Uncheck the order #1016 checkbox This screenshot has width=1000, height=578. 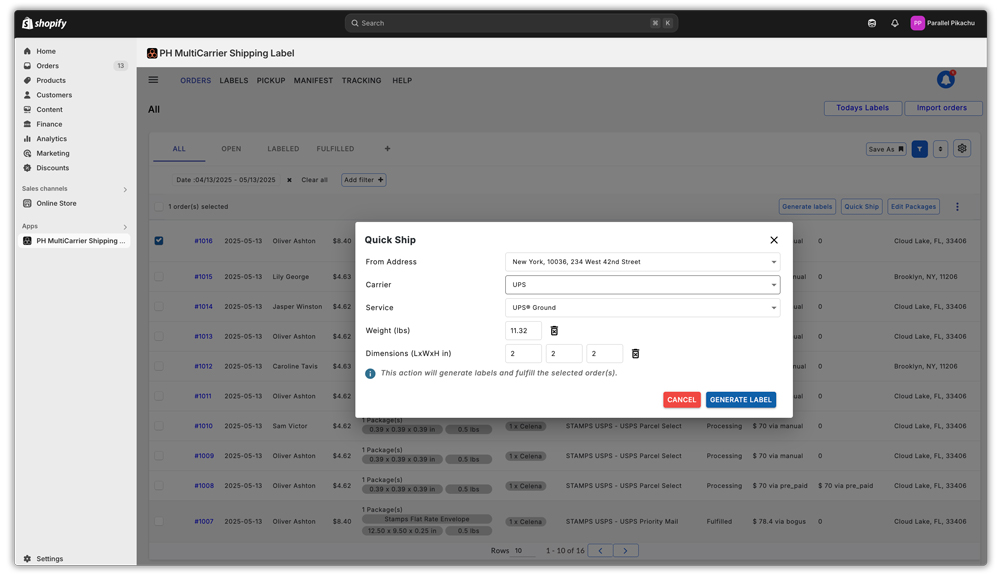click(159, 241)
